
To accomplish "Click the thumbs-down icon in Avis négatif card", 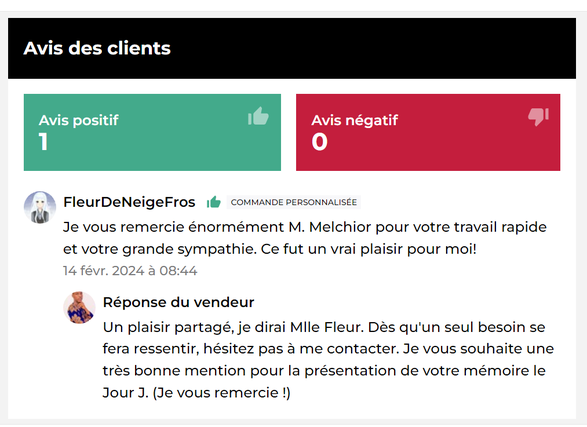I will (x=538, y=117).
